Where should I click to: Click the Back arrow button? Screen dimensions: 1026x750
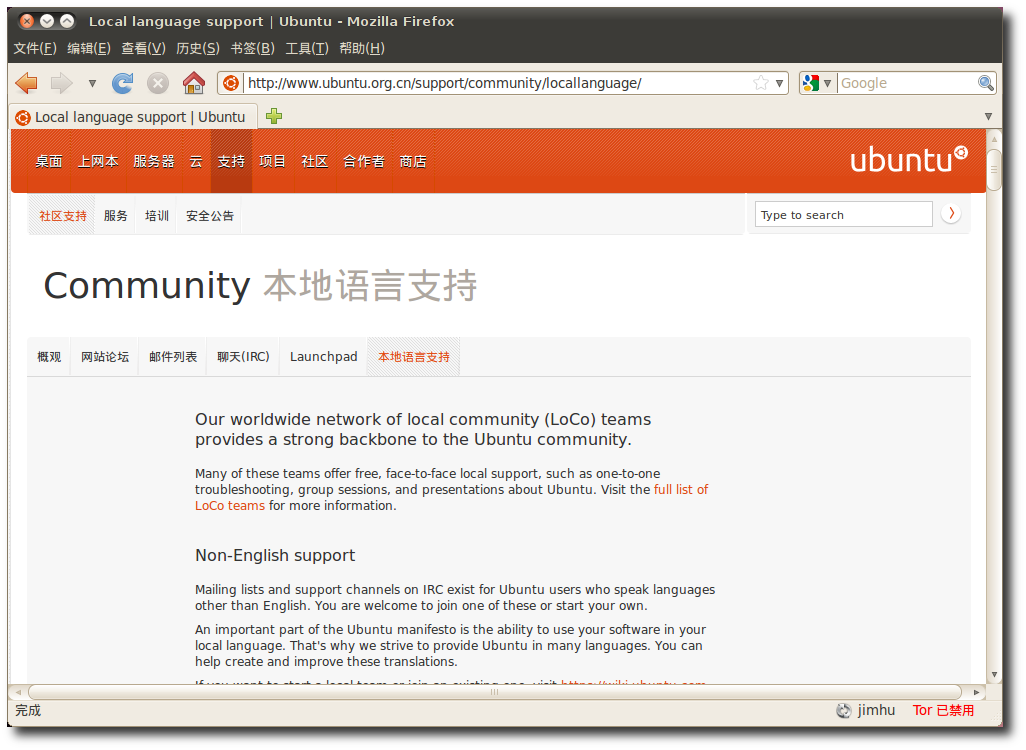pyautogui.click(x=26, y=83)
